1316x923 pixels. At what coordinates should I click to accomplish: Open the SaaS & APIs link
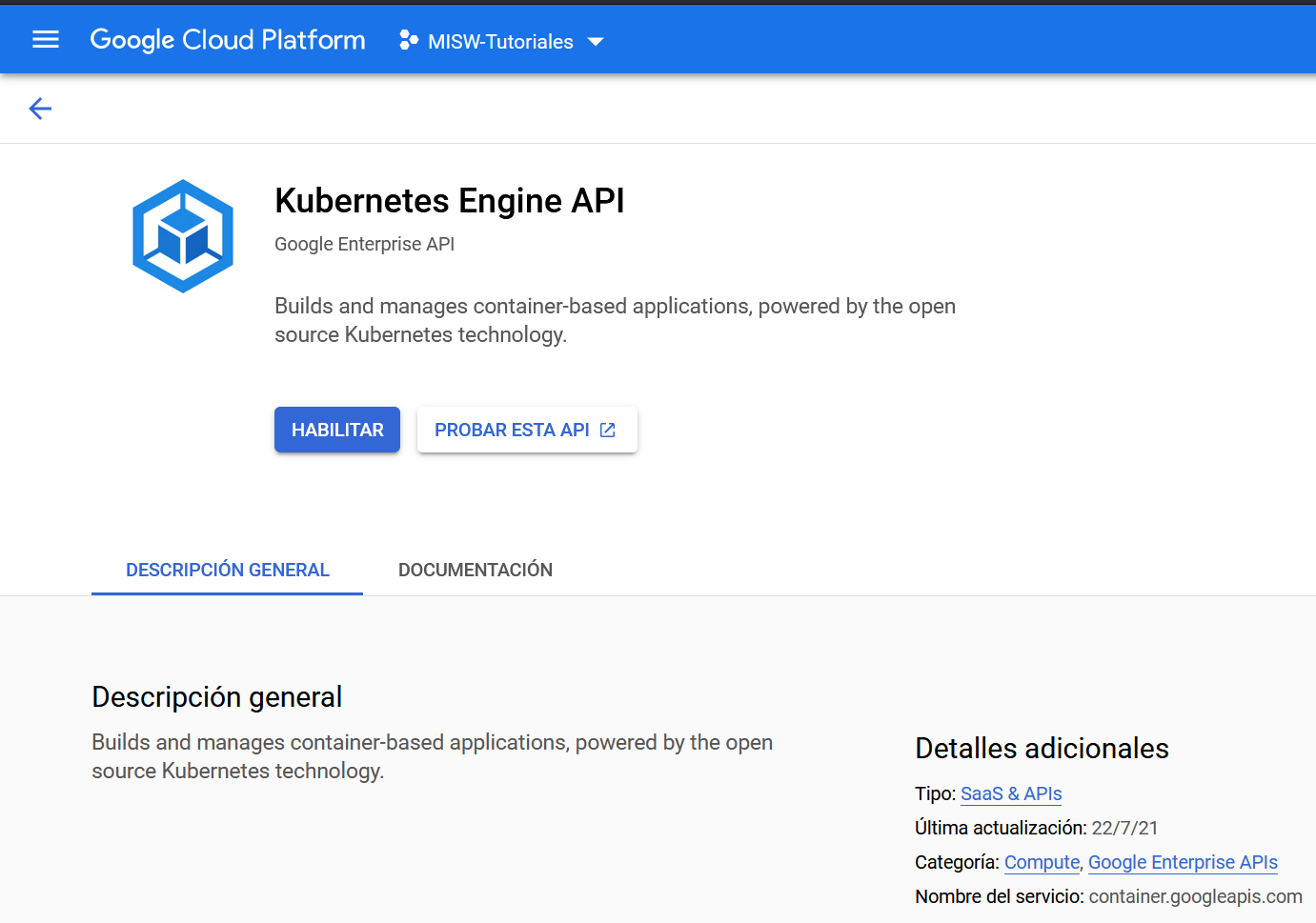coord(1011,793)
